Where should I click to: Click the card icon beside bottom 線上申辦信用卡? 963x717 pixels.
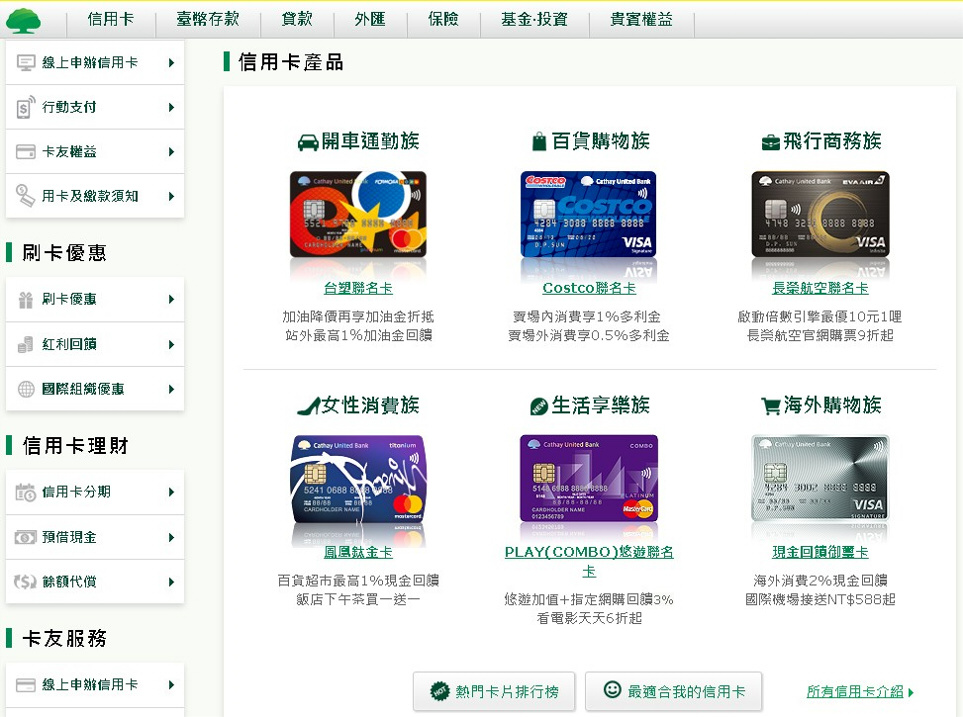26,685
